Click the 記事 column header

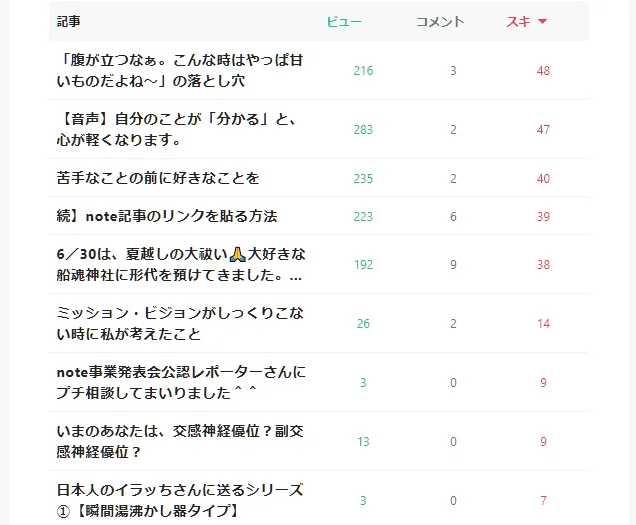(68, 22)
